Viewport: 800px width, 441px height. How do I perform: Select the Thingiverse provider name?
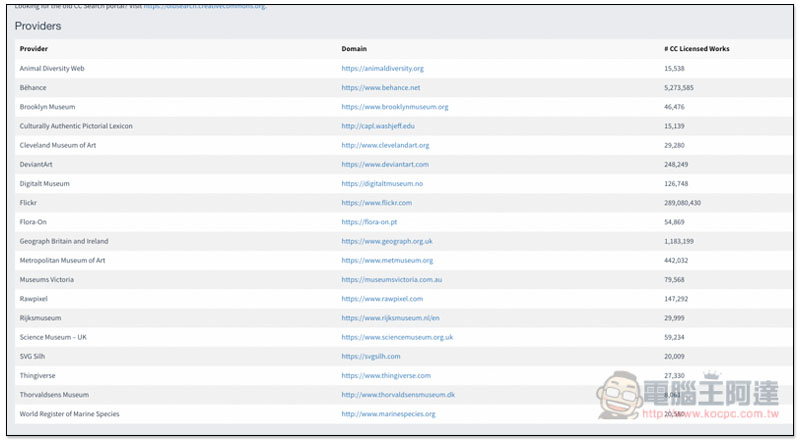(x=37, y=376)
